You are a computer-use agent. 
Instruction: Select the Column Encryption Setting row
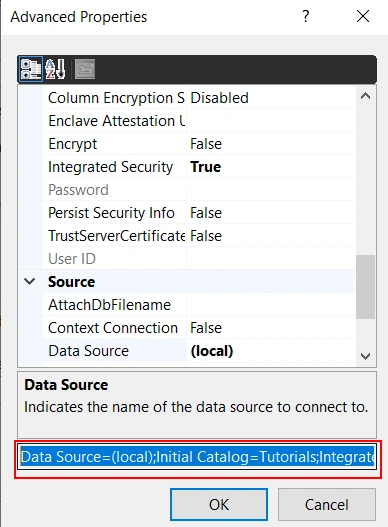click(199, 98)
